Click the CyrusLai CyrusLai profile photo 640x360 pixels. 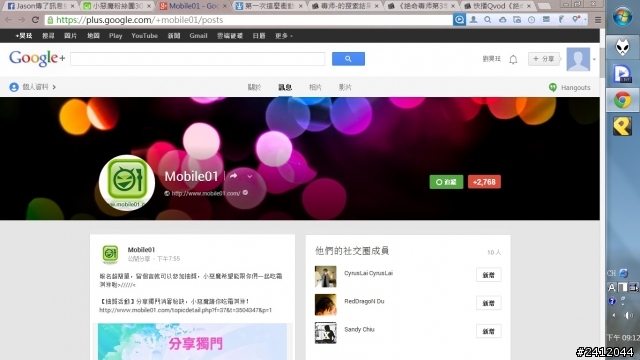point(326,276)
